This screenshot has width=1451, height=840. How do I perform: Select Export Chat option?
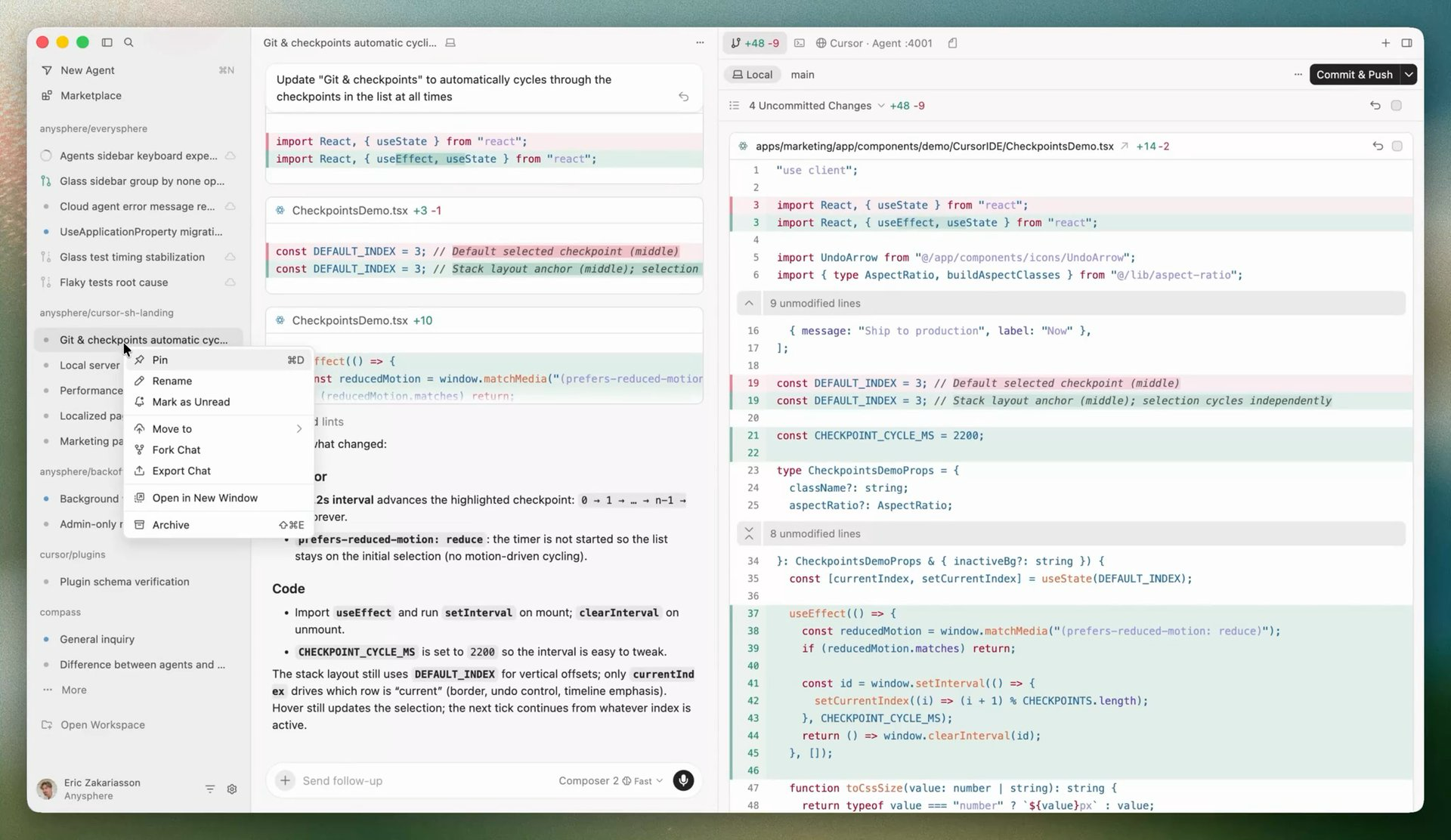click(218, 471)
